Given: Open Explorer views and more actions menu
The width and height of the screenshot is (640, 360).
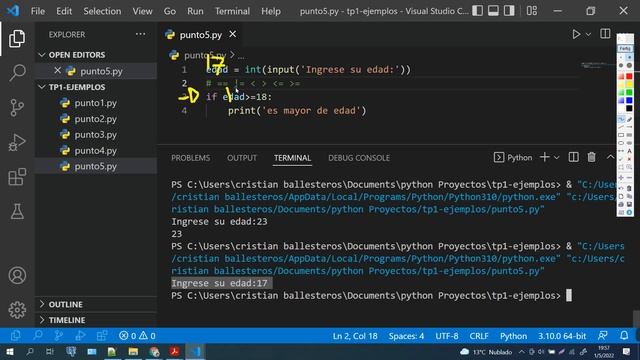Looking at the screenshot, I should [140, 34].
